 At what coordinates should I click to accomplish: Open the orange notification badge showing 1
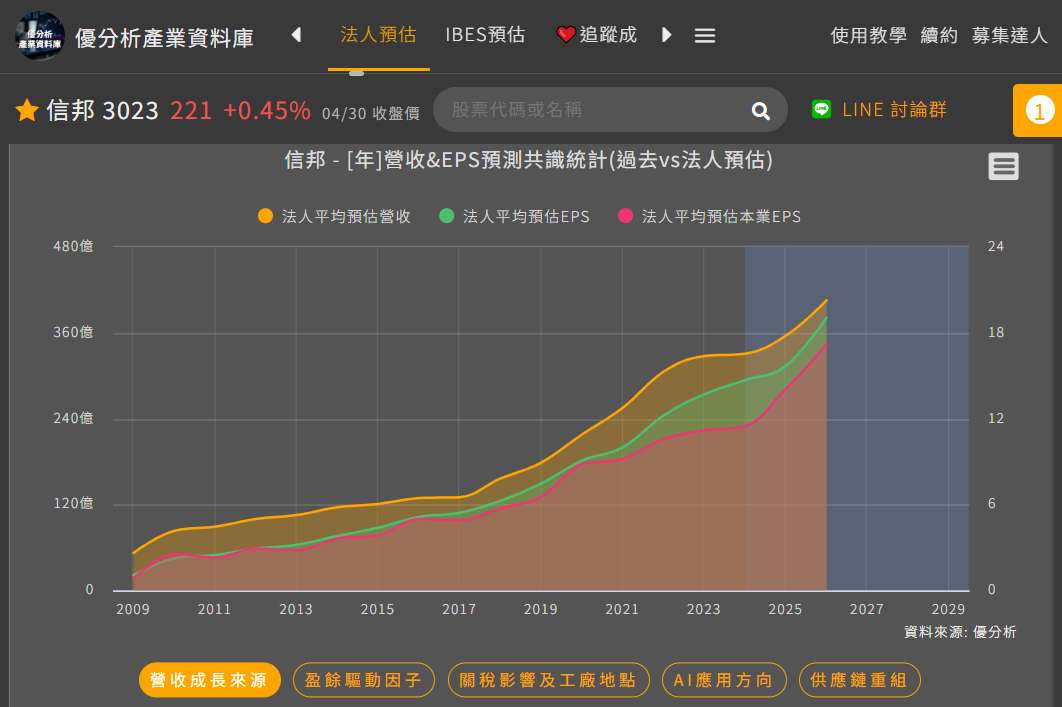(x=1039, y=110)
